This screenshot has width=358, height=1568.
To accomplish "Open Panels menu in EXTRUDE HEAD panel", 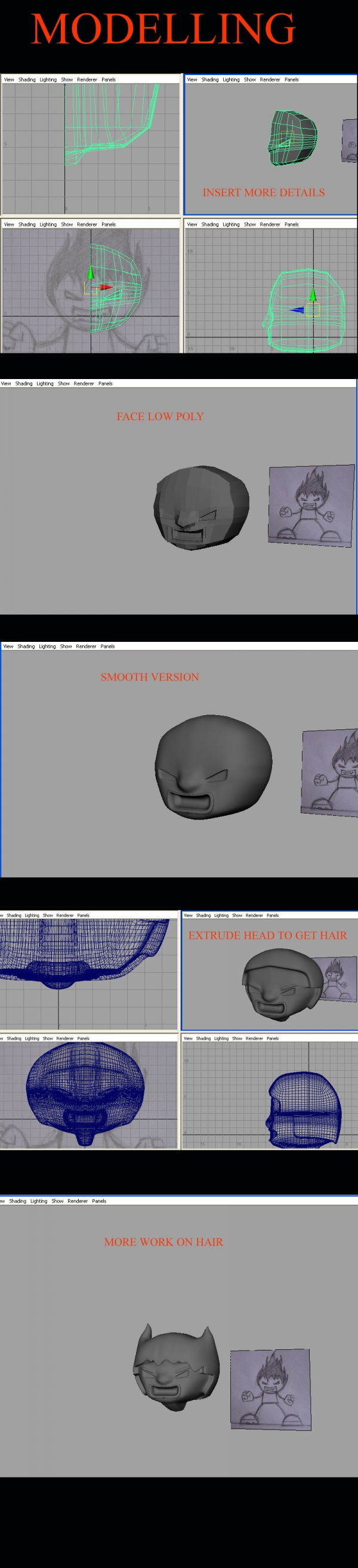I will point(273,915).
